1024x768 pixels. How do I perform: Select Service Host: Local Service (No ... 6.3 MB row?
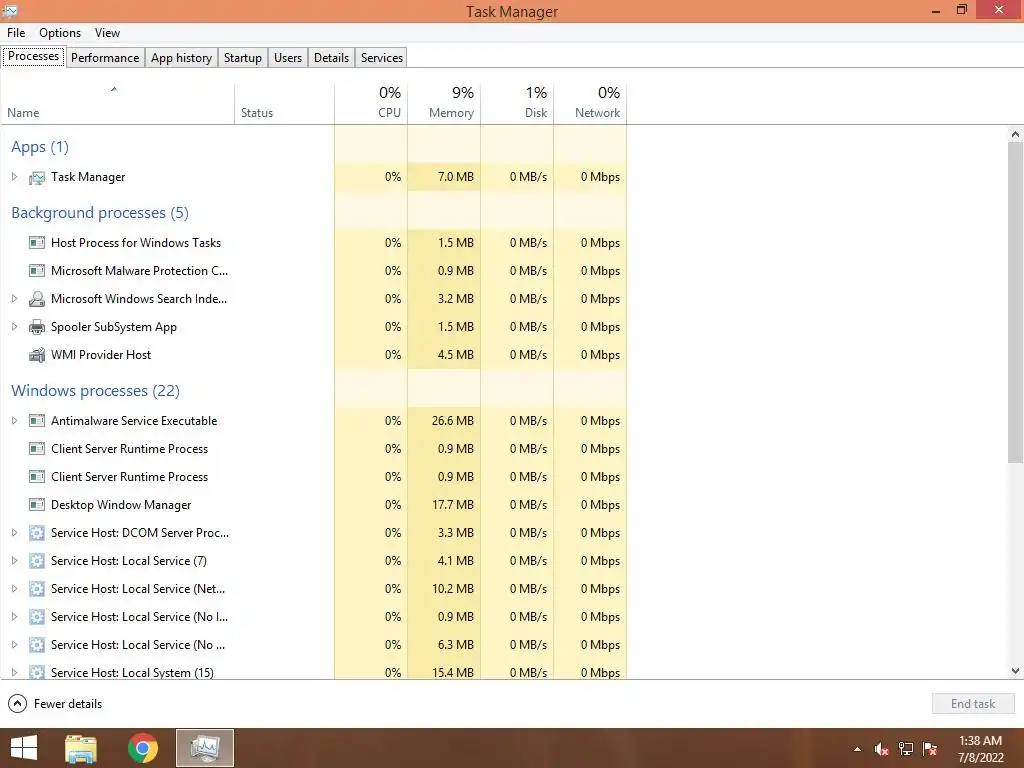(x=313, y=645)
